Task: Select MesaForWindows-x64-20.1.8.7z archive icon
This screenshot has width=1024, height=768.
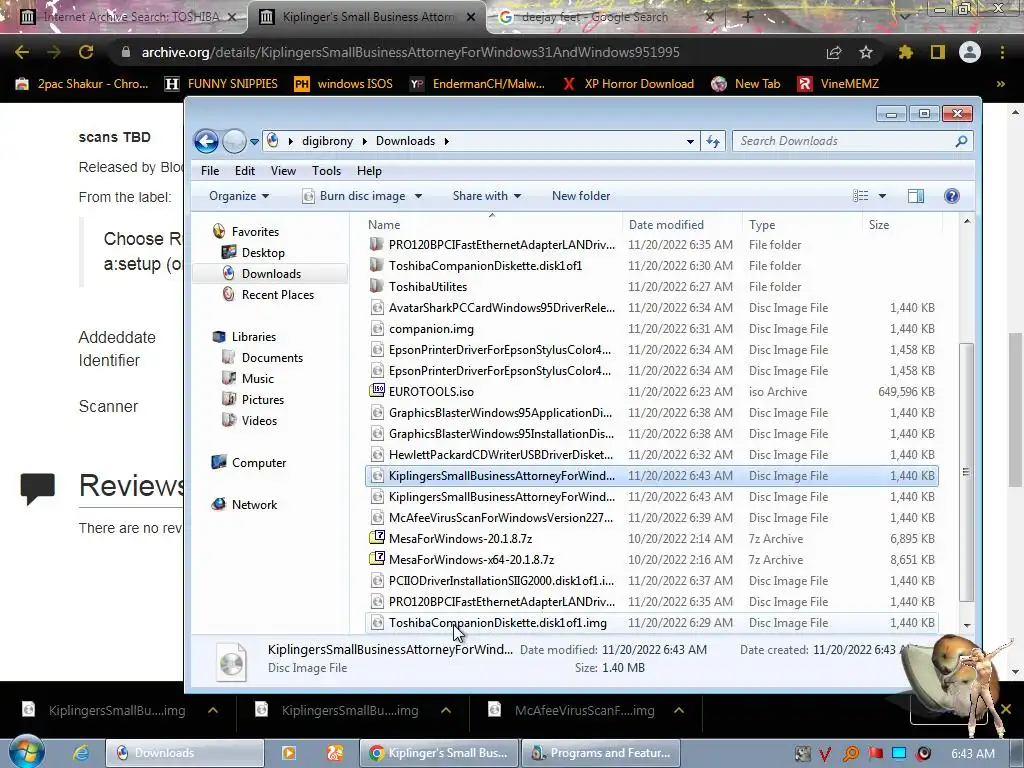Action: pyautogui.click(x=377, y=559)
